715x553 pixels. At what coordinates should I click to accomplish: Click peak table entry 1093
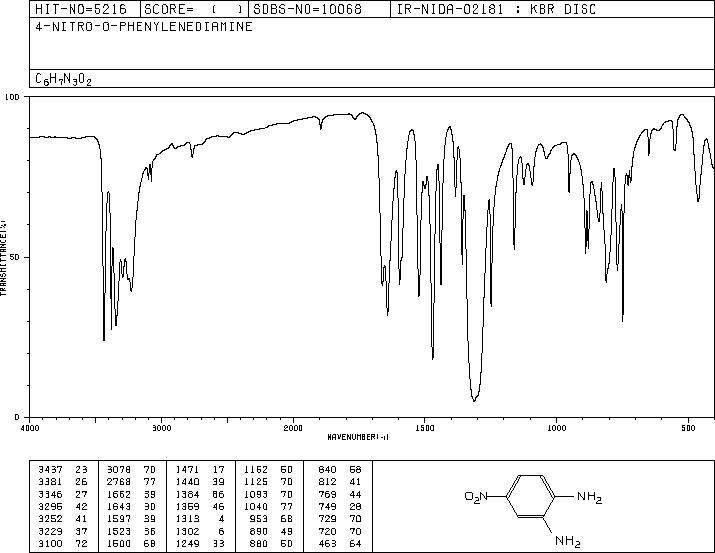pyautogui.click(x=256, y=494)
